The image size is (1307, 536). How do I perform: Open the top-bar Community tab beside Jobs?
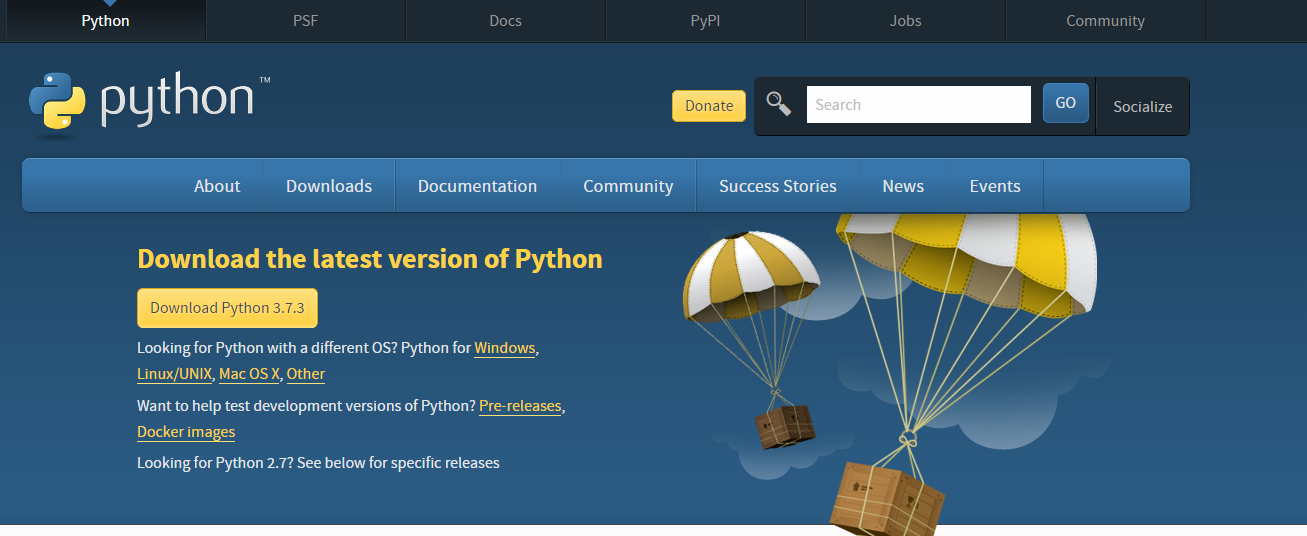click(1105, 21)
